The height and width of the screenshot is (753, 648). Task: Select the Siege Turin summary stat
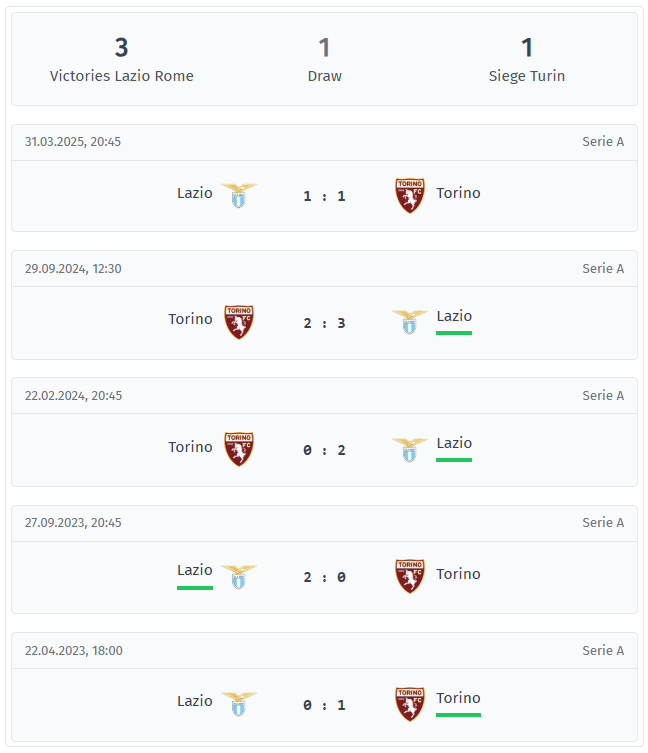coord(527,59)
